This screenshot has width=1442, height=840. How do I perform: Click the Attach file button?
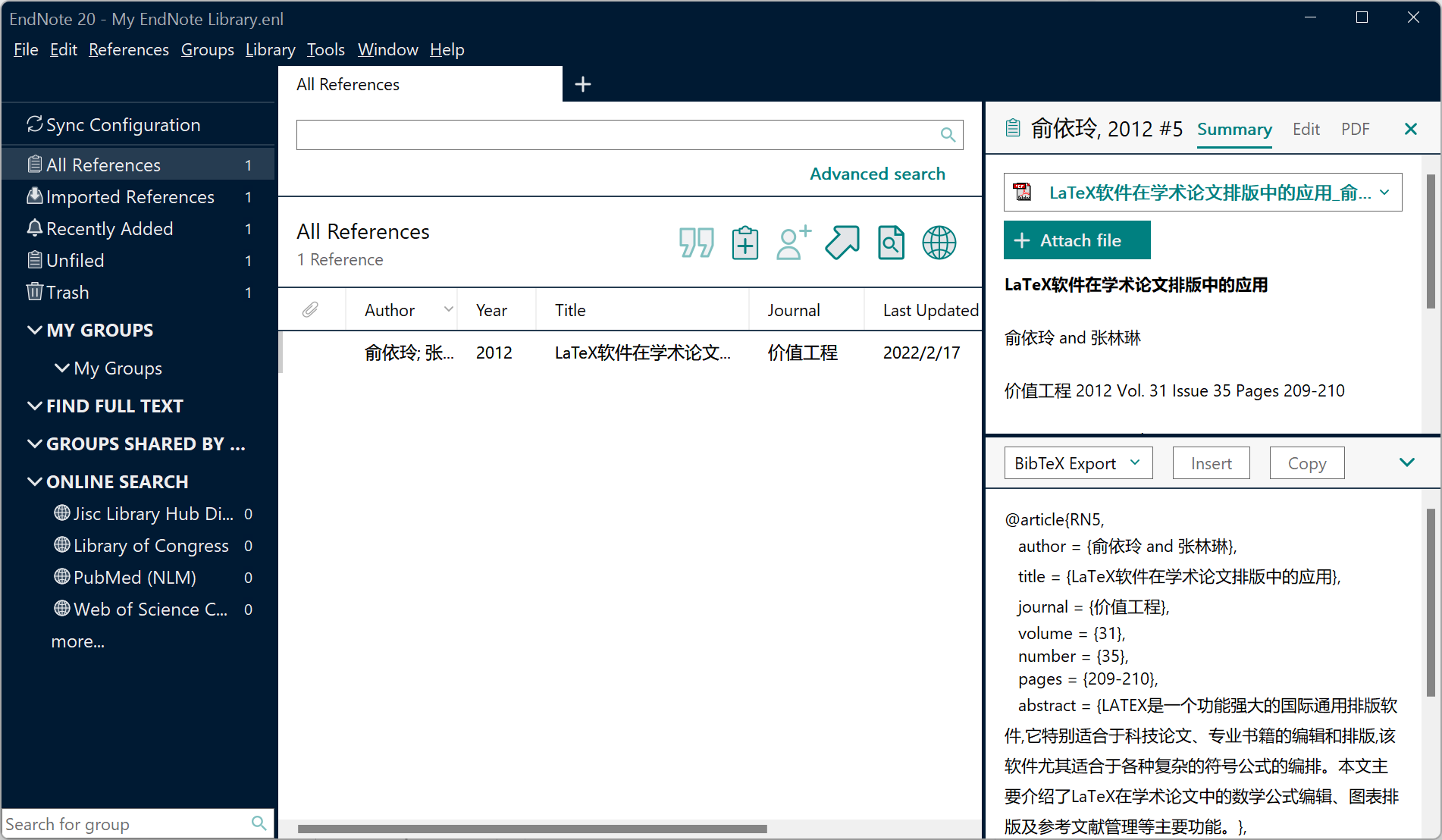coord(1077,240)
